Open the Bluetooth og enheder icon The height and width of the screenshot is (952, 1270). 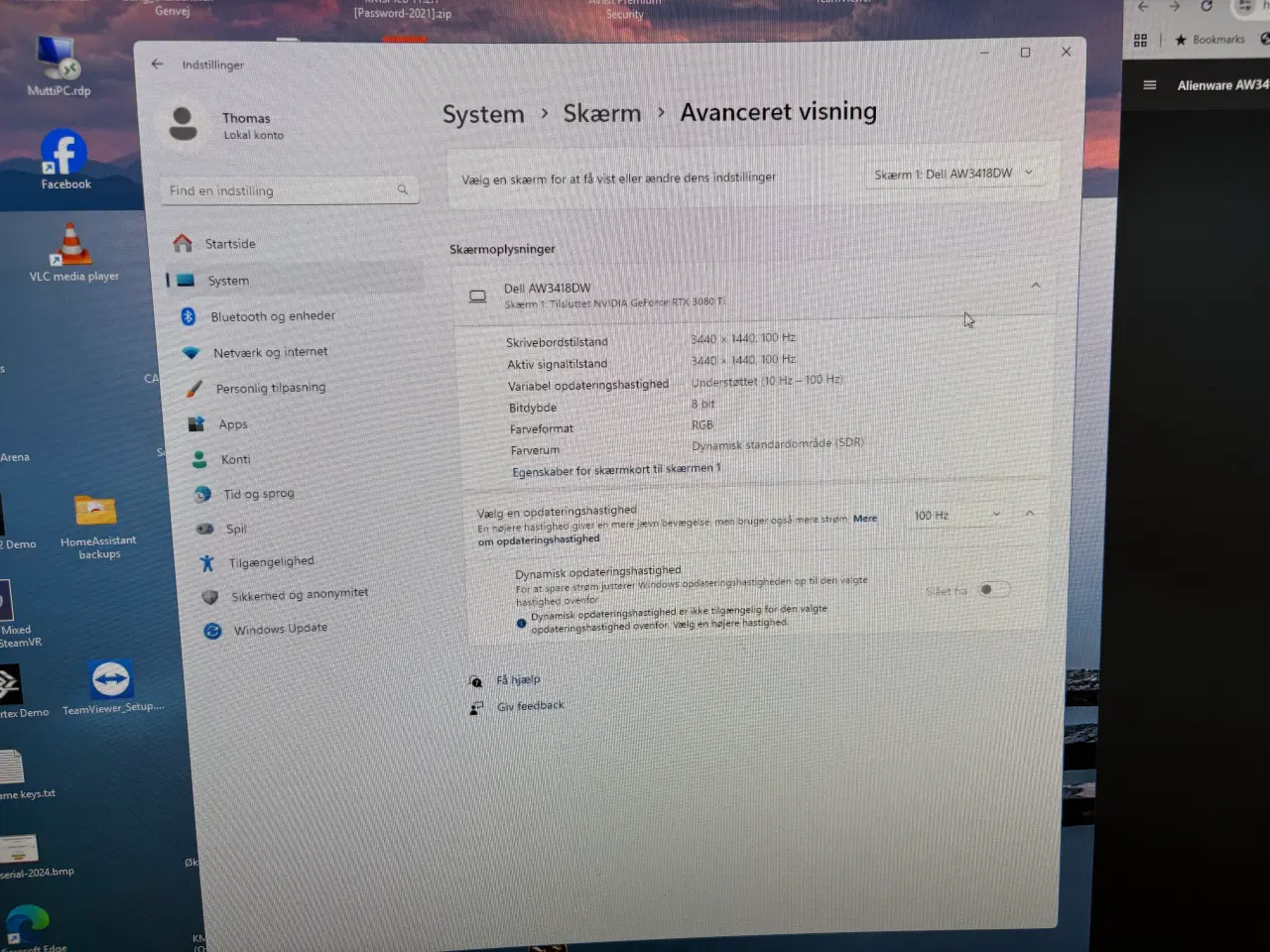(189, 316)
